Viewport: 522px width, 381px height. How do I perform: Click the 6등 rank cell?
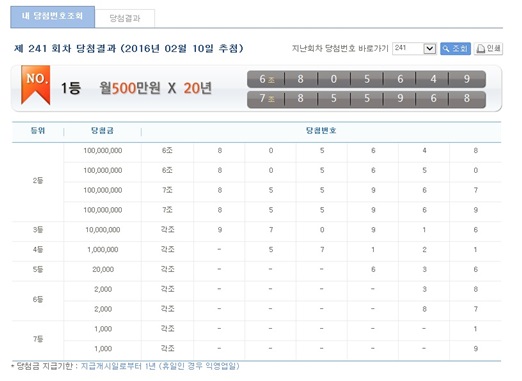coord(38,299)
